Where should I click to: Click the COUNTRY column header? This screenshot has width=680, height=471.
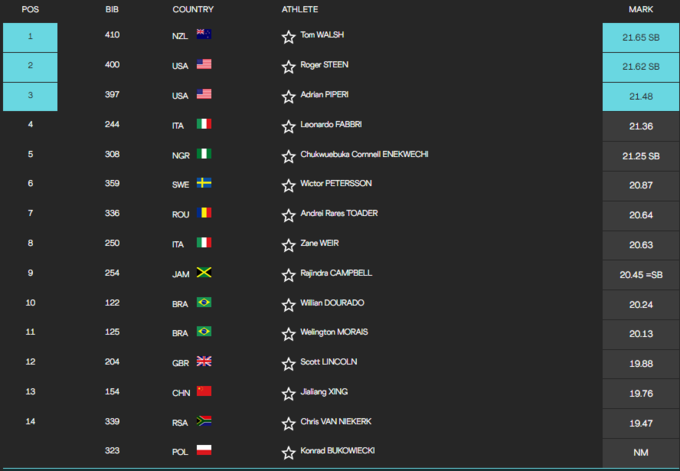click(x=193, y=9)
